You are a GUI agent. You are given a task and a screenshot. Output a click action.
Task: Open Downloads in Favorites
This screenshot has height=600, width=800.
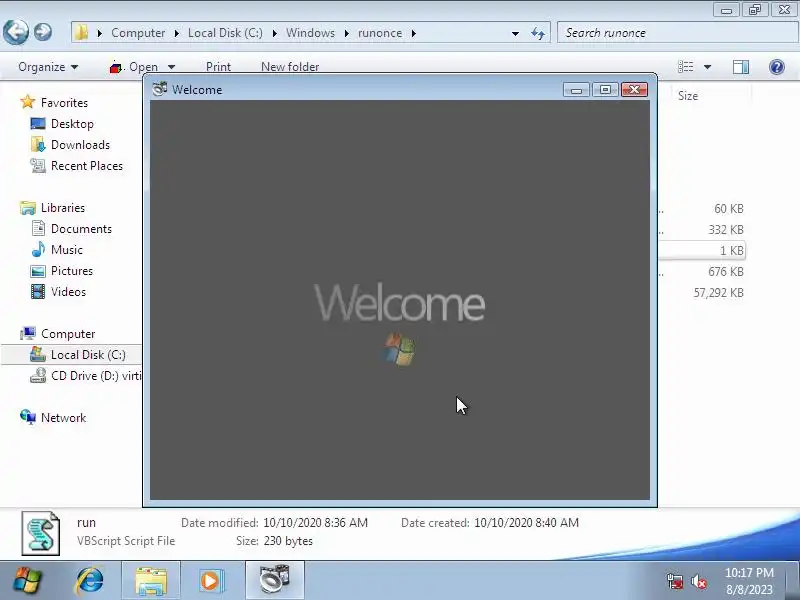(x=70, y=145)
